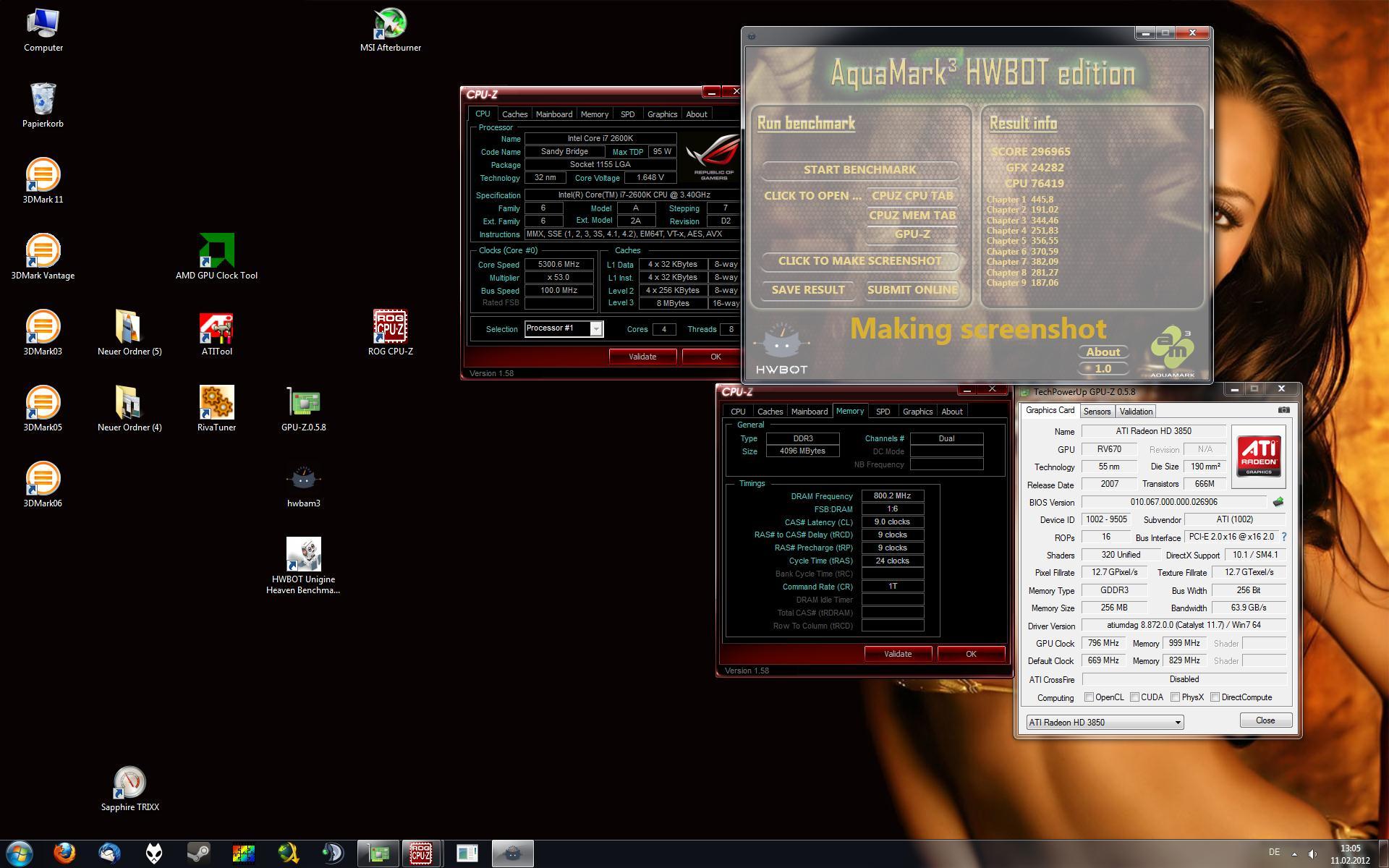The width and height of the screenshot is (1389, 868).
Task: Switch to Sensors tab in GPU-Z
Action: tap(1097, 412)
